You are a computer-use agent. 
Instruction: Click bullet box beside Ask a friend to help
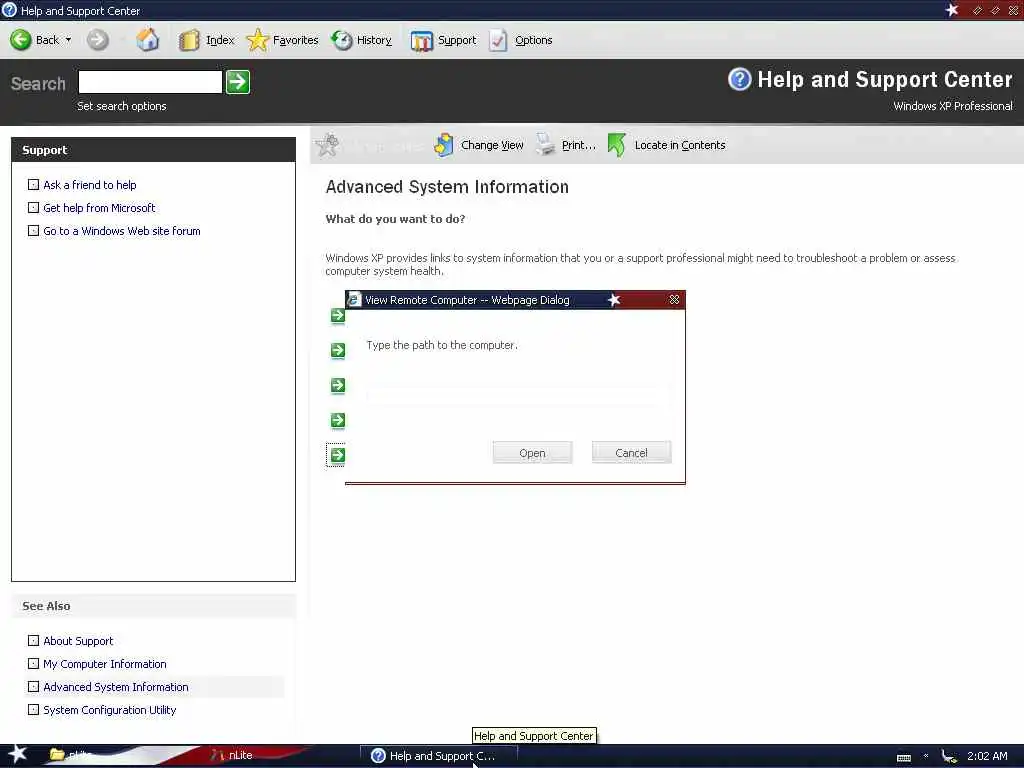[33, 185]
